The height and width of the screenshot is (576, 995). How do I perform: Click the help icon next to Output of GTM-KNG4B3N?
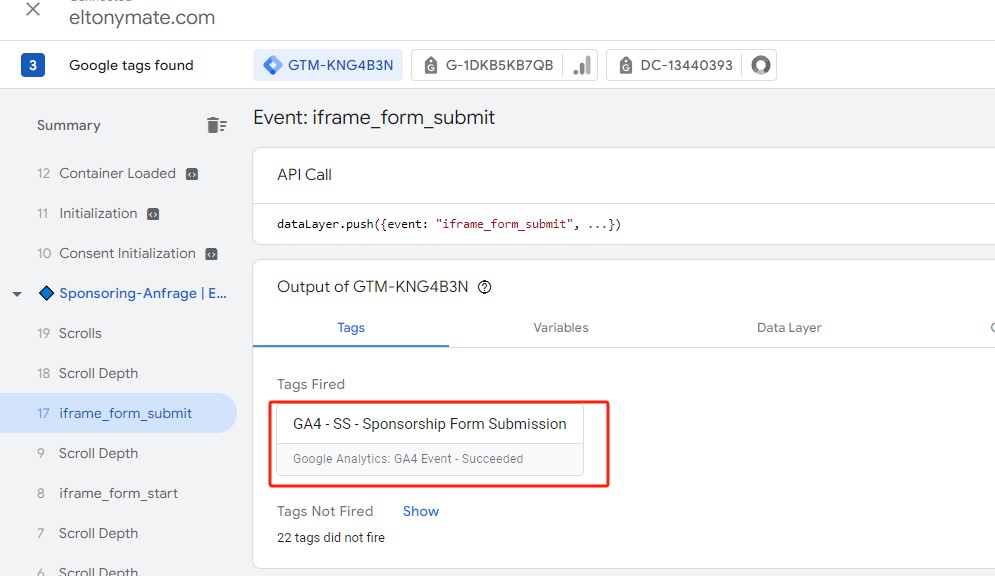[x=485, y=287]
